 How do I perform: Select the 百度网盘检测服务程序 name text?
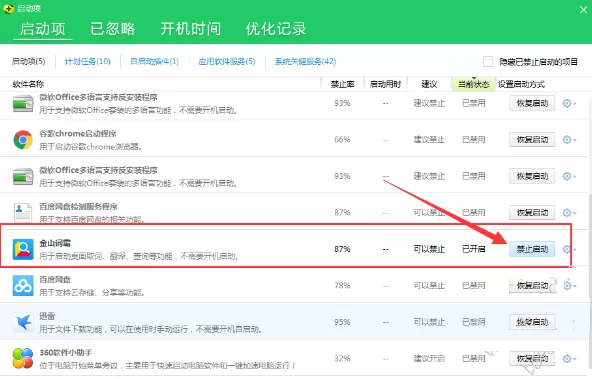79,206
